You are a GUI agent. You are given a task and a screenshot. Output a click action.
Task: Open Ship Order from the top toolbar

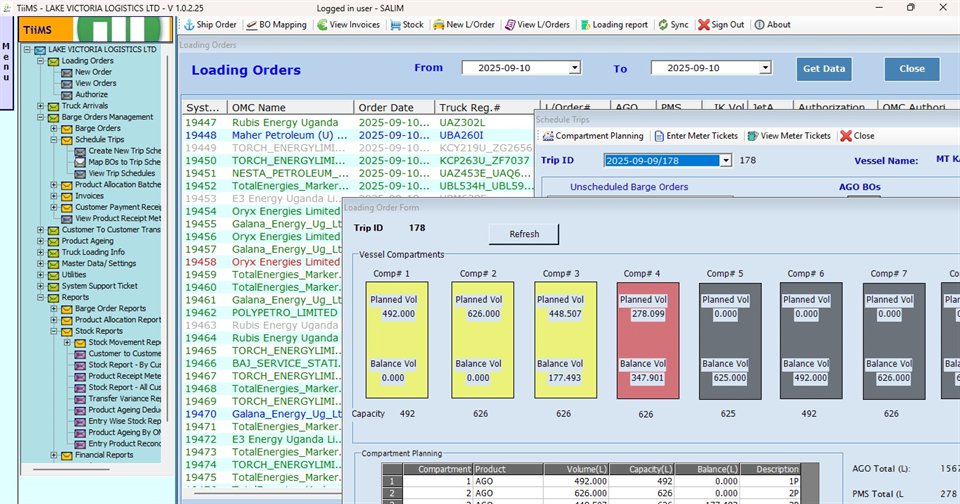click(210, 24)
